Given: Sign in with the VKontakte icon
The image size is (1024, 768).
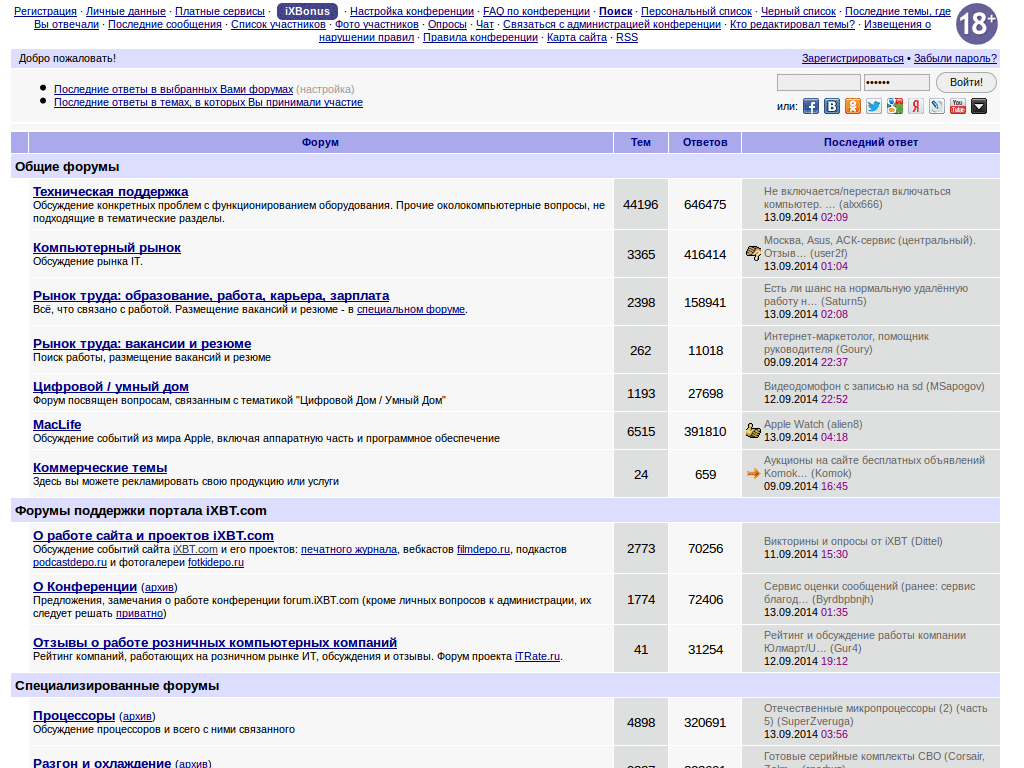Looking at the screenshot, I should click(x=831, y=105).
